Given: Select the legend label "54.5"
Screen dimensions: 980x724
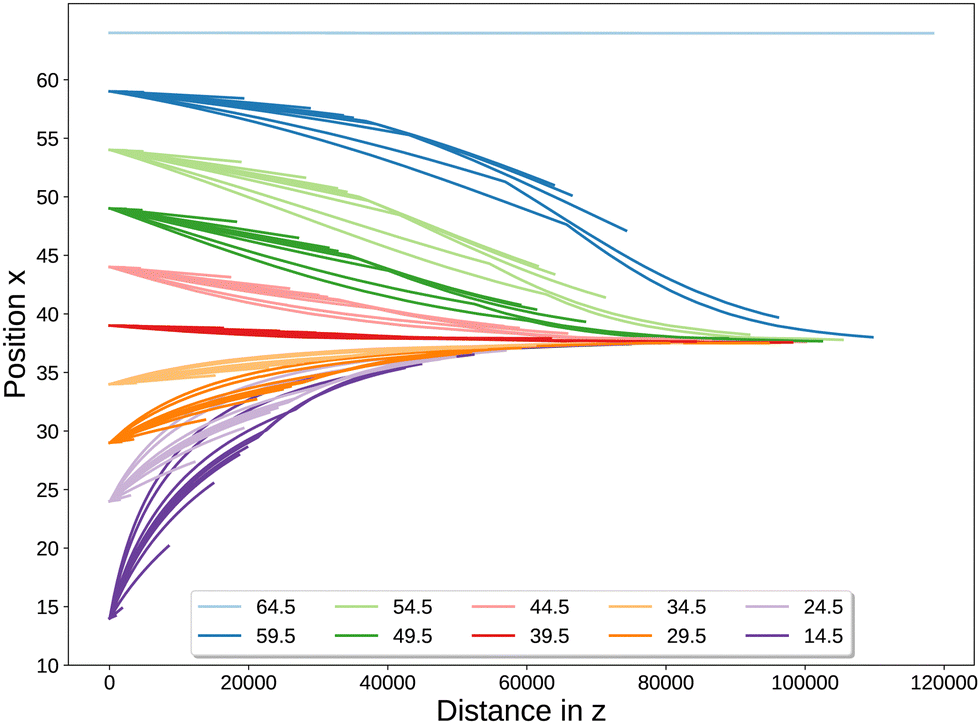Looking at the screenshot, I should pos(412,607).
